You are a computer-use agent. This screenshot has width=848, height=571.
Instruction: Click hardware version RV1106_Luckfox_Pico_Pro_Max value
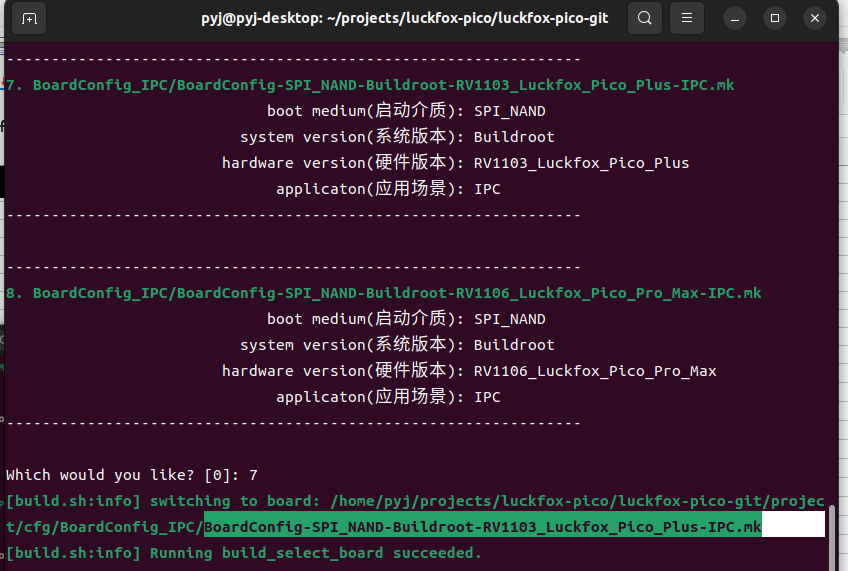point(595,371)
